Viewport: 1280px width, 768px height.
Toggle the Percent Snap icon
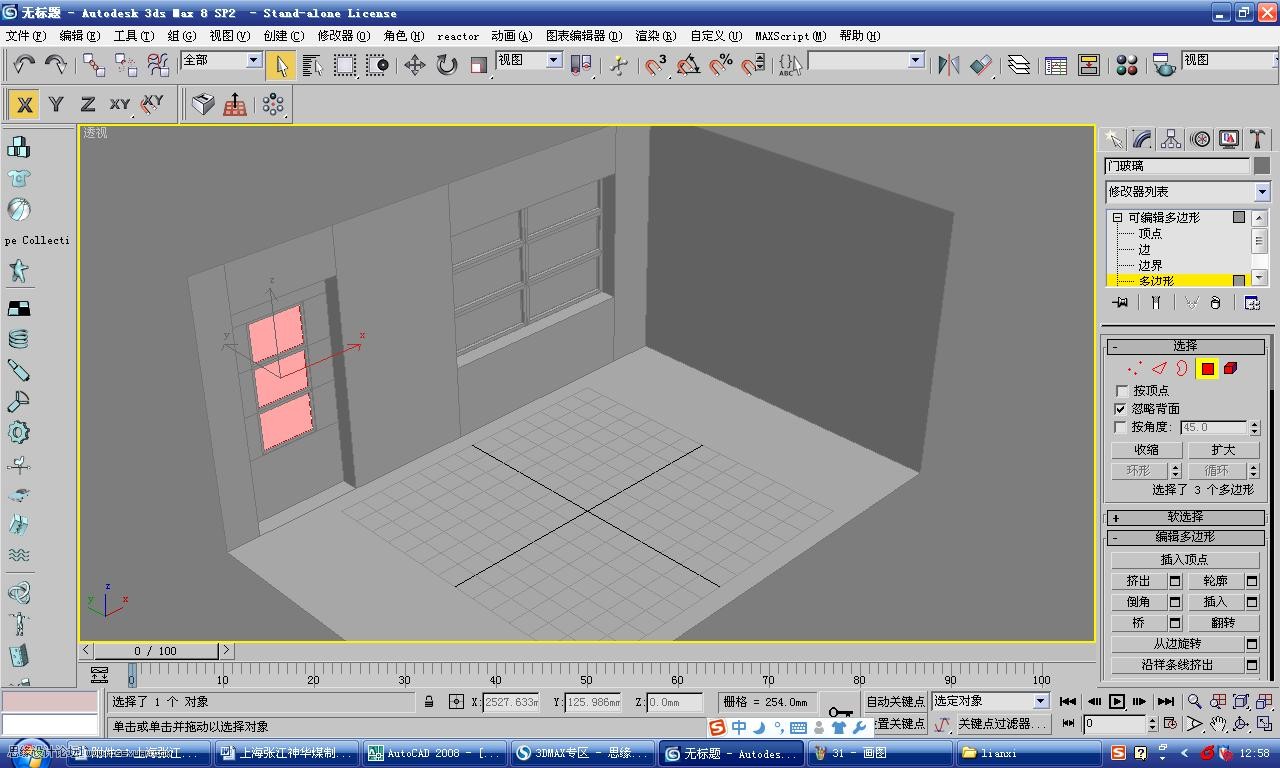pos(720,65)
